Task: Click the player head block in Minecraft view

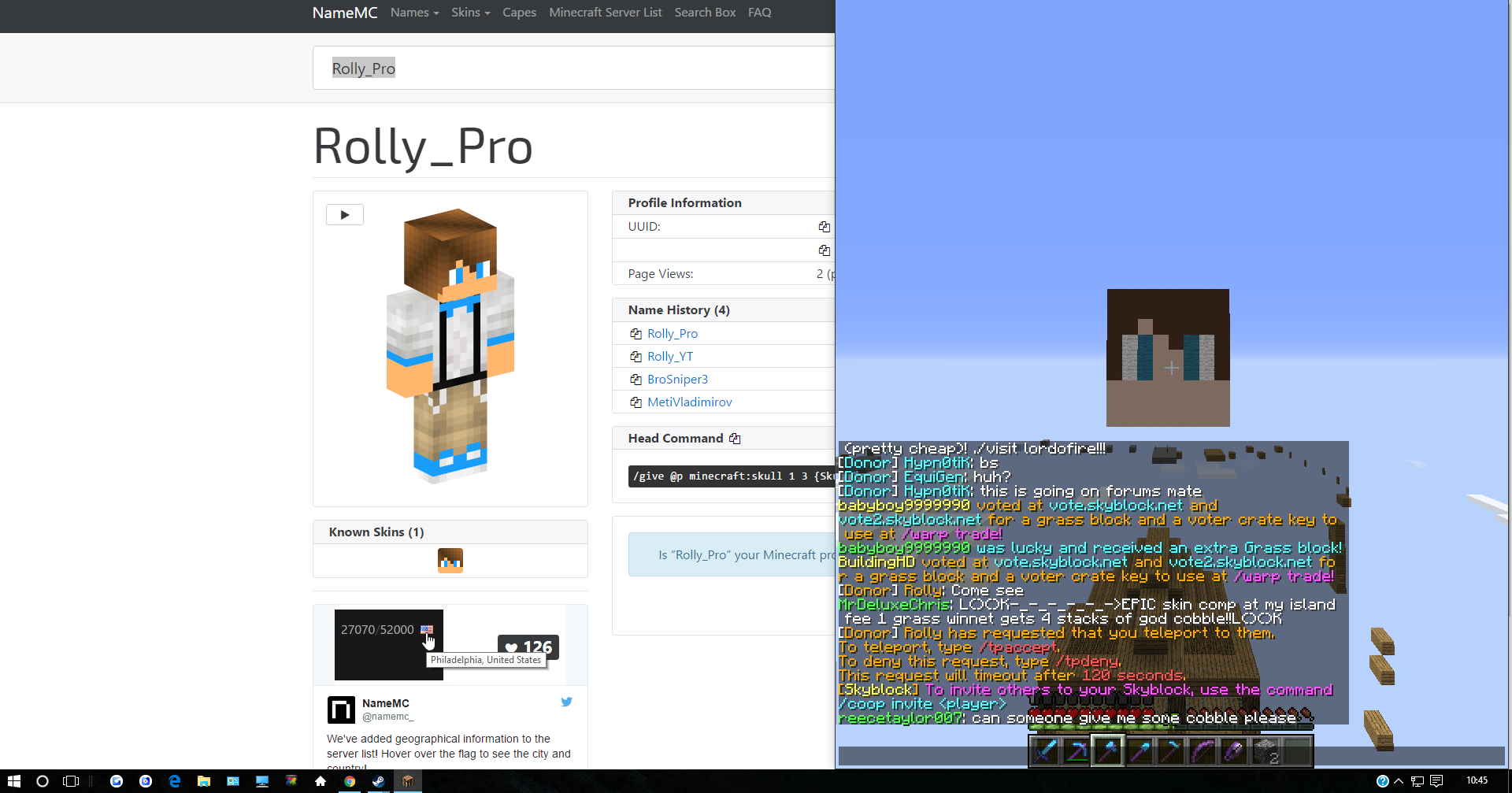Action: pyautogui.click(x=1168, y=358)
